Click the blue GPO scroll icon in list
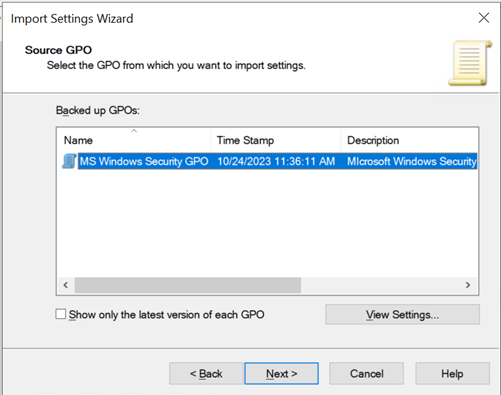 point(69,161)
